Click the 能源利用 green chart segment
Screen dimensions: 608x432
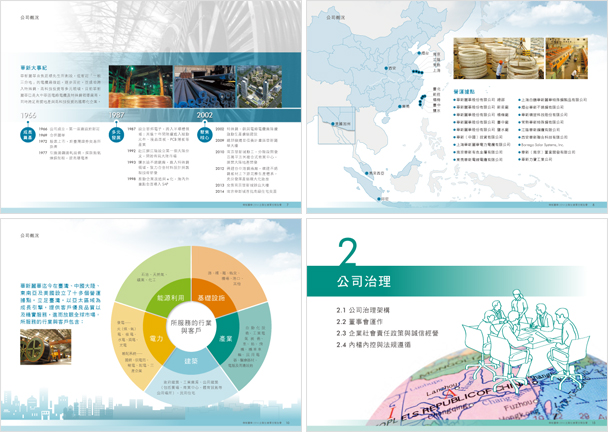(x=171, y=298)
